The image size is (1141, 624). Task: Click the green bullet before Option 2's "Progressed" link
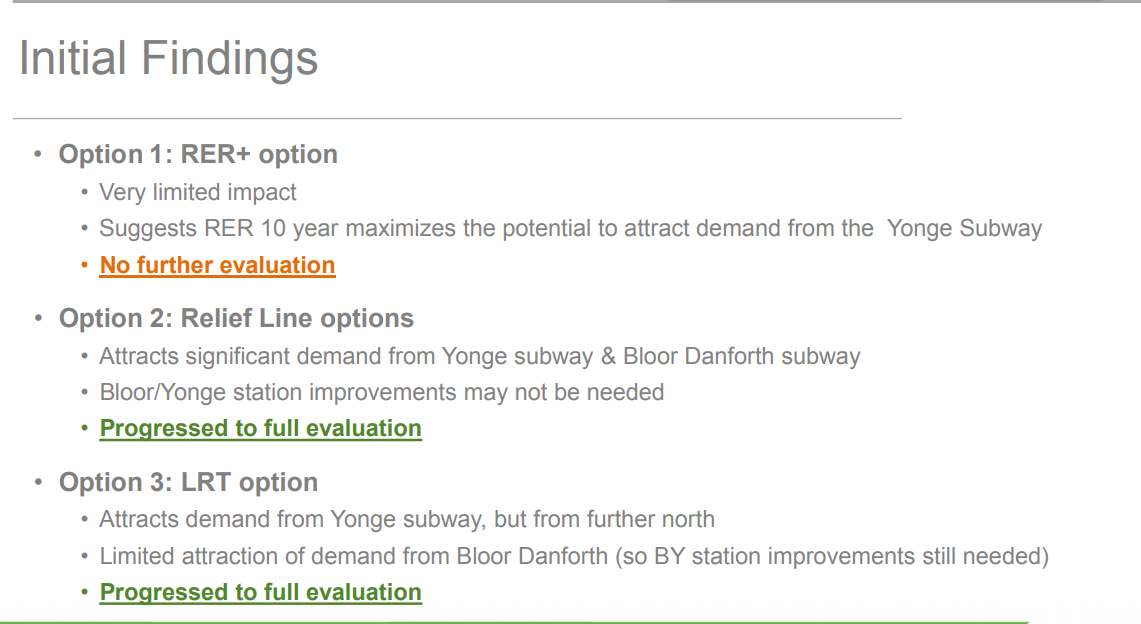85,429
